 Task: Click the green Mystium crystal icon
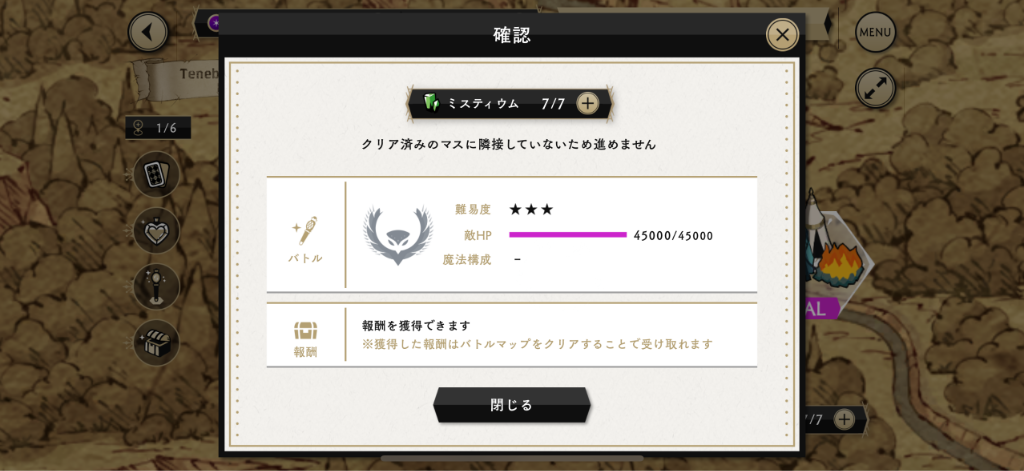point(433,103)
